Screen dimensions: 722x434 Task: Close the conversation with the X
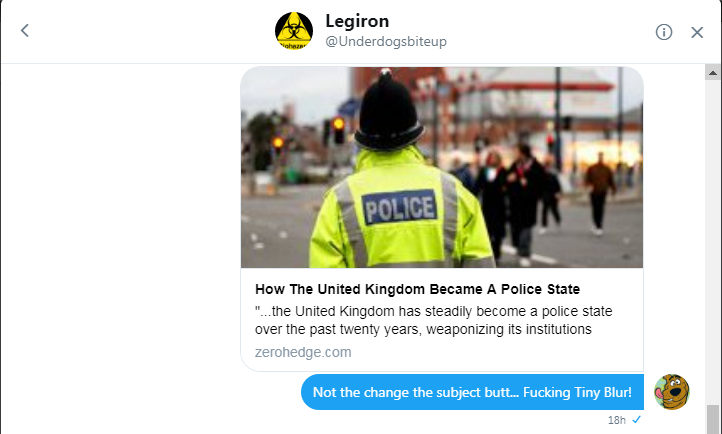click(697, 32)
